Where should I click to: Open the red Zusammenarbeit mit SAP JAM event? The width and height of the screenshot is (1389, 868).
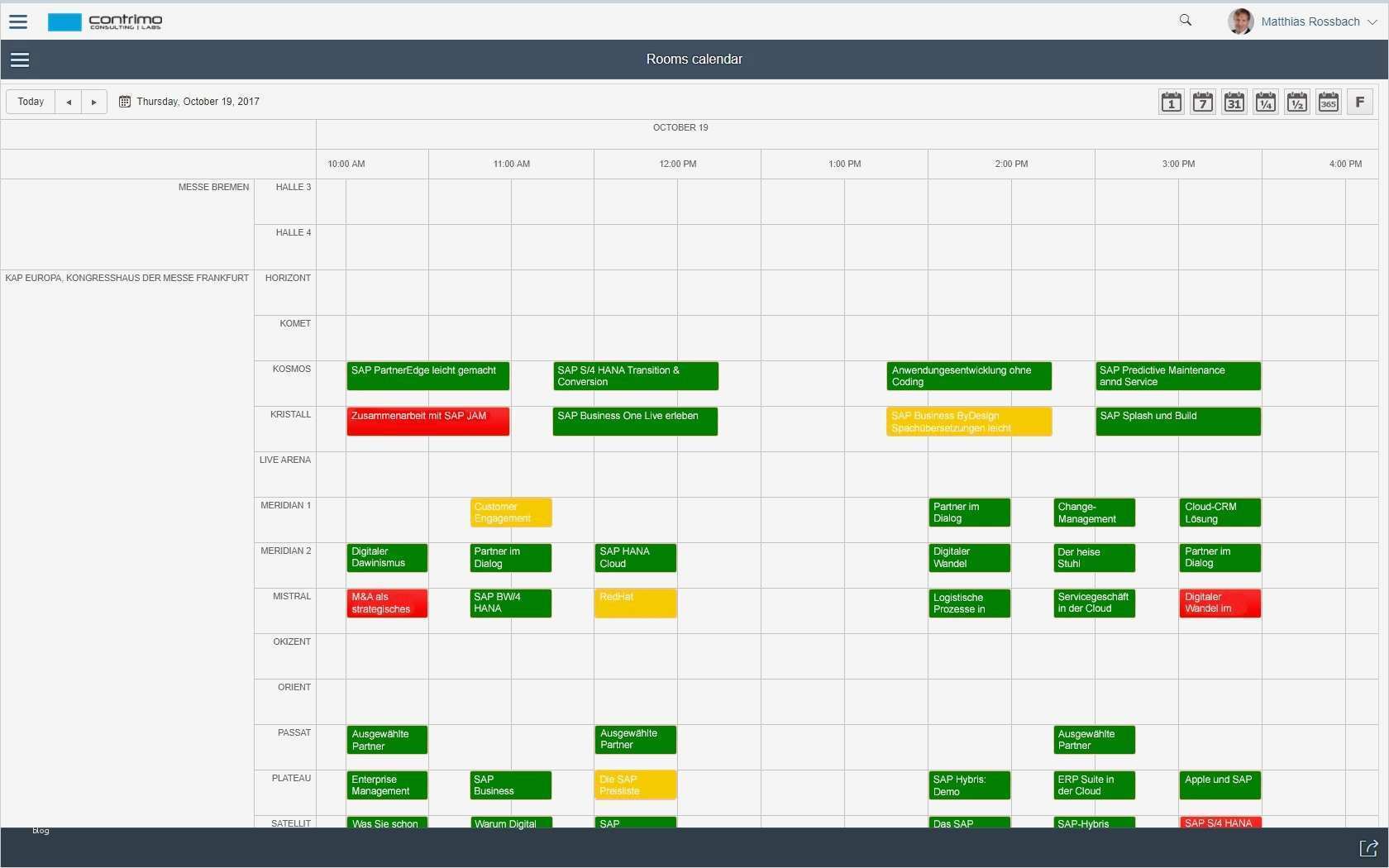click(428, 422)
